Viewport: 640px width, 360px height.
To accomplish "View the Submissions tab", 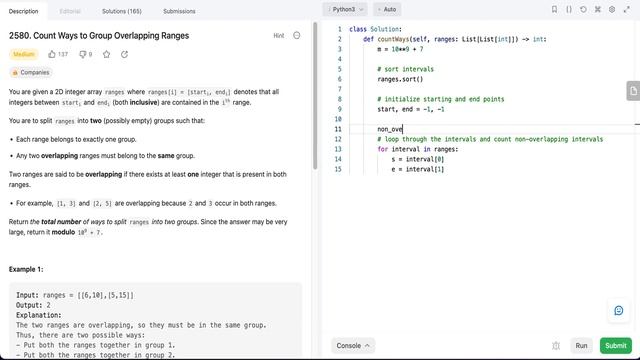I will click(179, 11).
